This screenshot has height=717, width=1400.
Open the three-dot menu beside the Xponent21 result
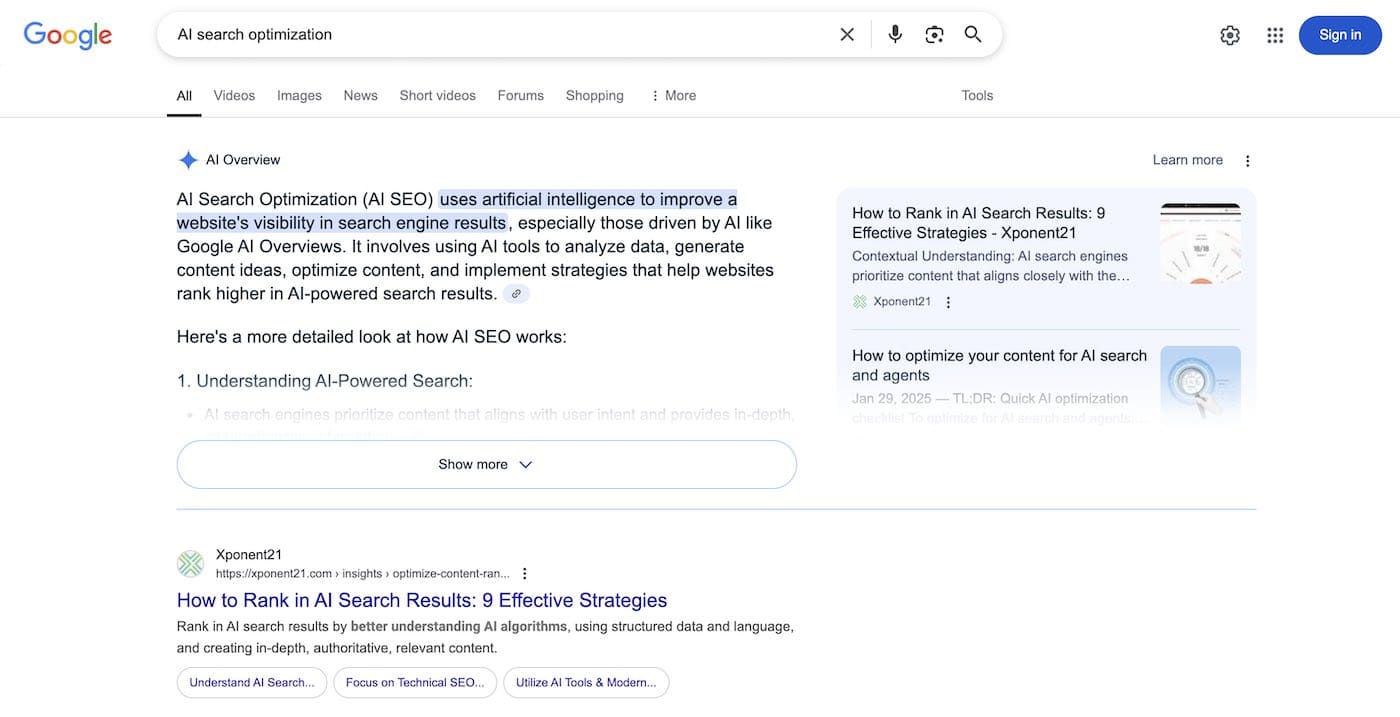[x=524, y=572]
